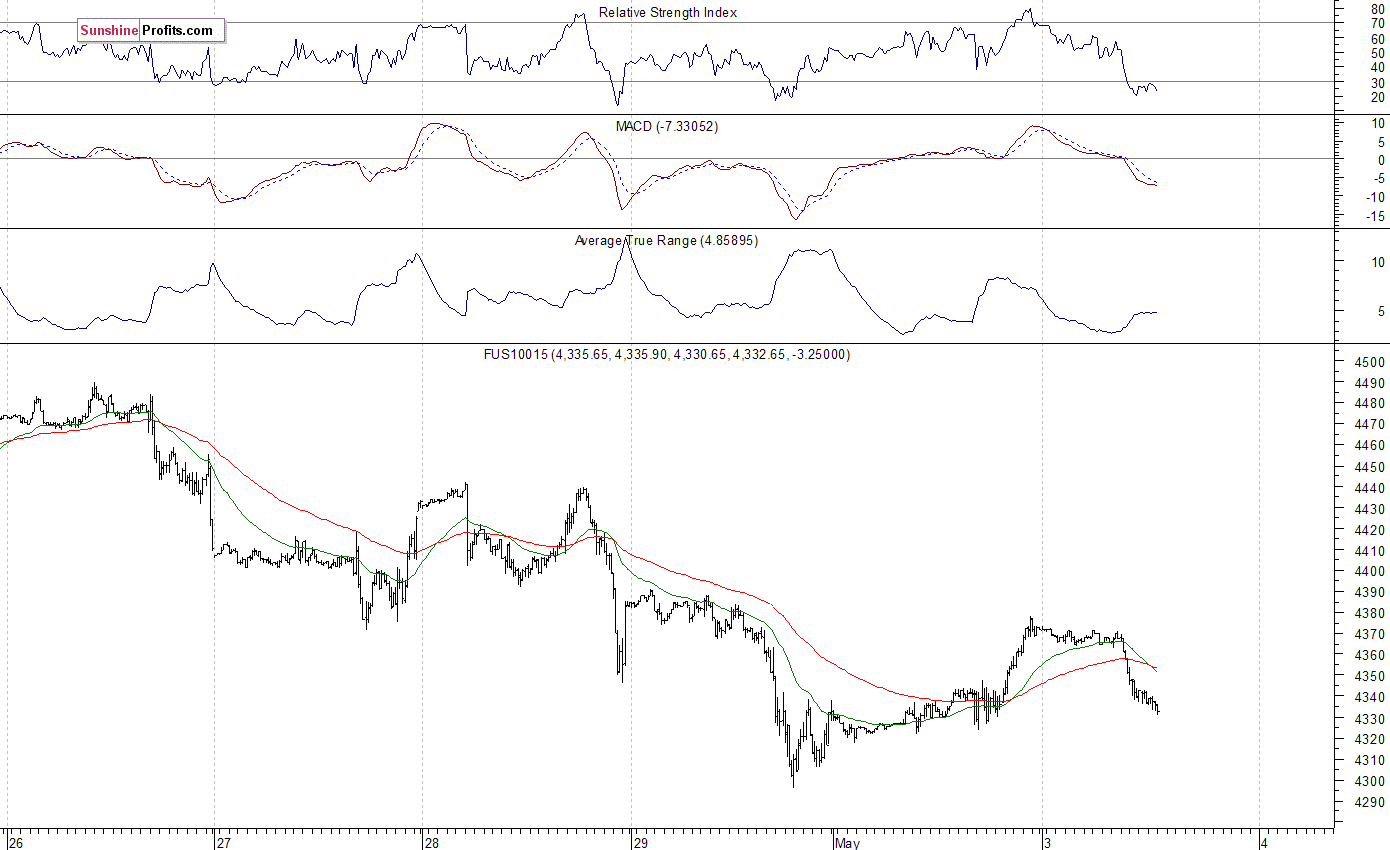Select the date label 28 on time axis
This screenshot has width=1390, height=850.
pos(431,843)
